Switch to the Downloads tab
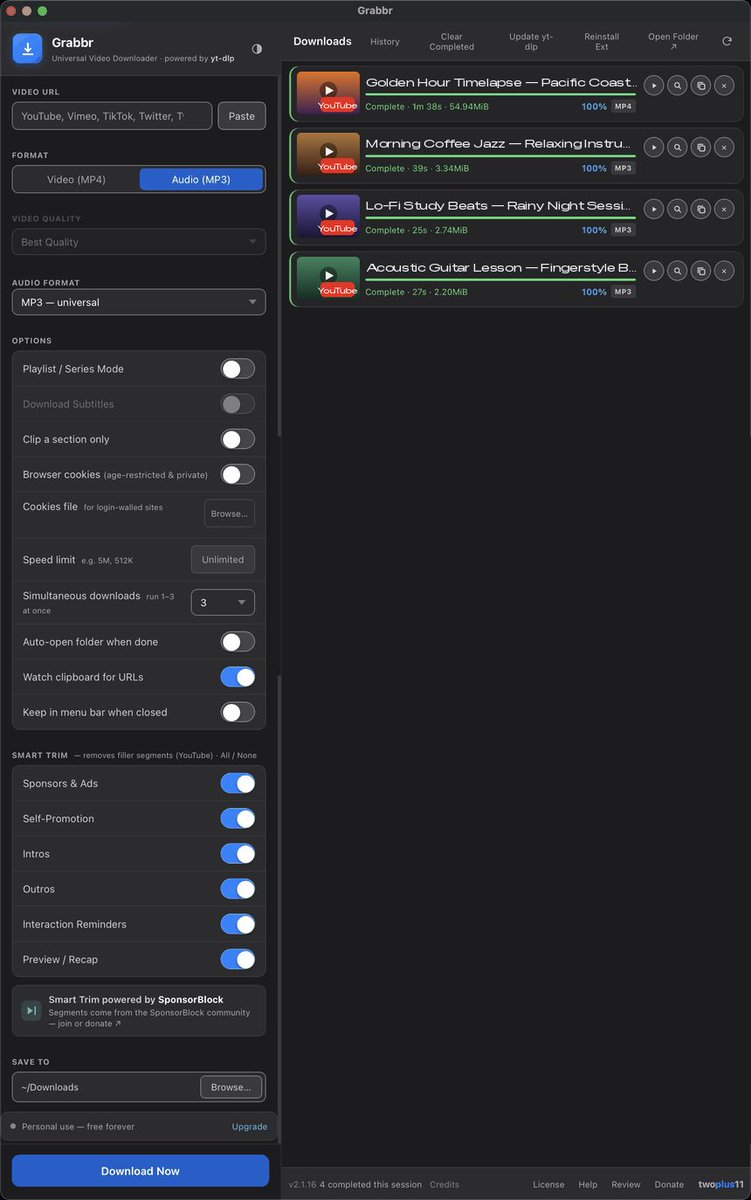Viewport: 751px width, 1200px height. 322,42
